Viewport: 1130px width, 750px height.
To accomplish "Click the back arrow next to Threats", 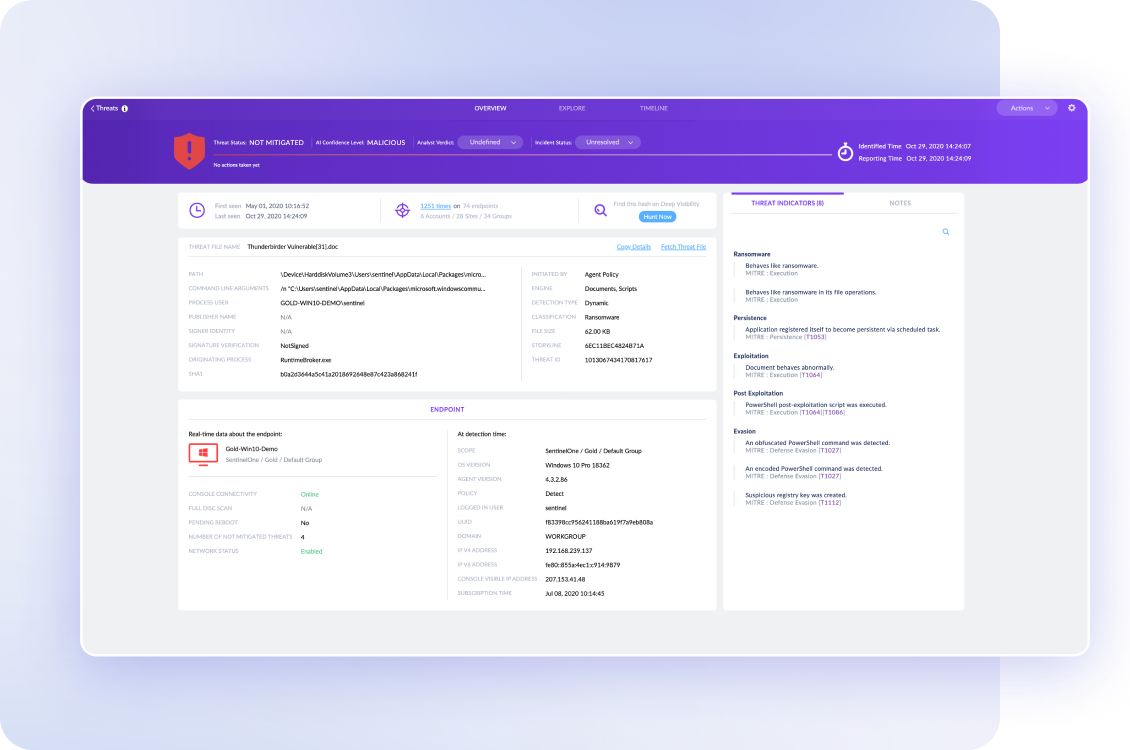I will (x=93, y=108).
